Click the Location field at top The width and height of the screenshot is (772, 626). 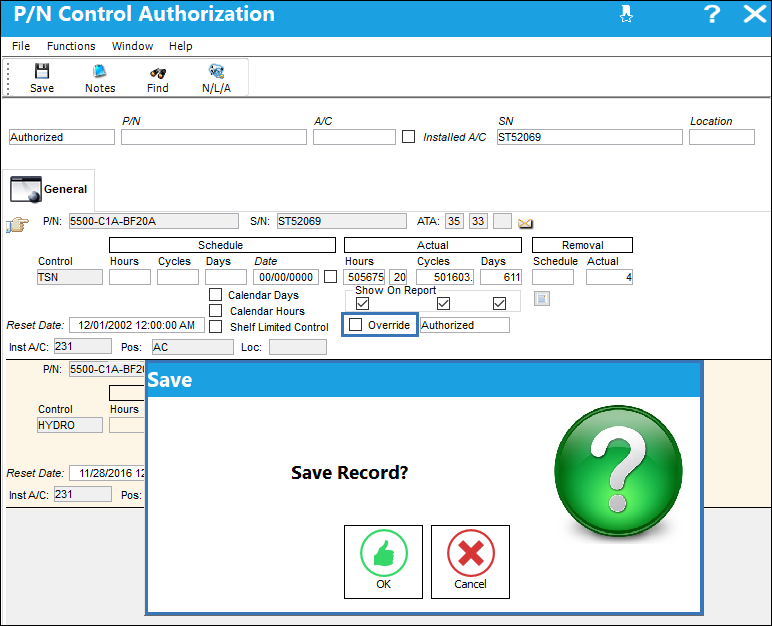tap(722, 137)
